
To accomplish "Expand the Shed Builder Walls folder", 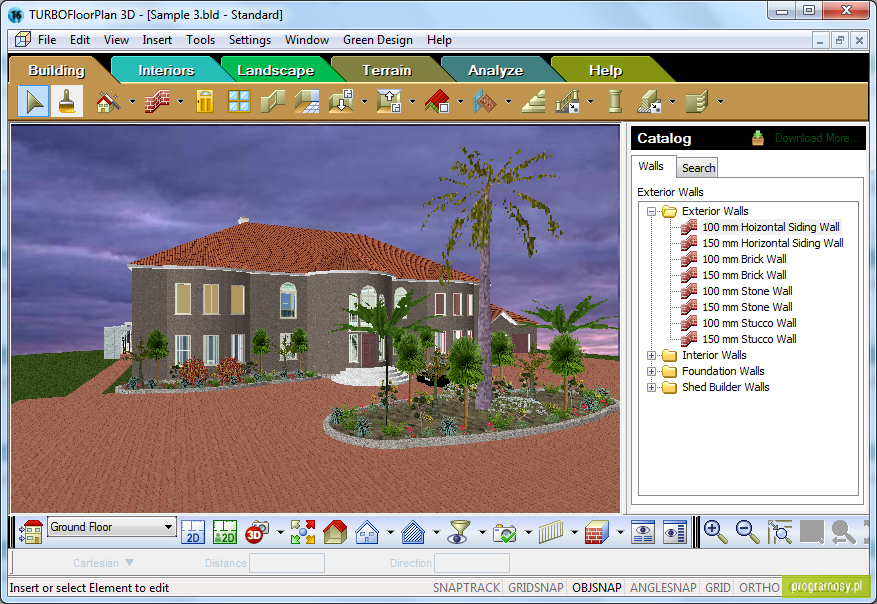I will point(651,388).
